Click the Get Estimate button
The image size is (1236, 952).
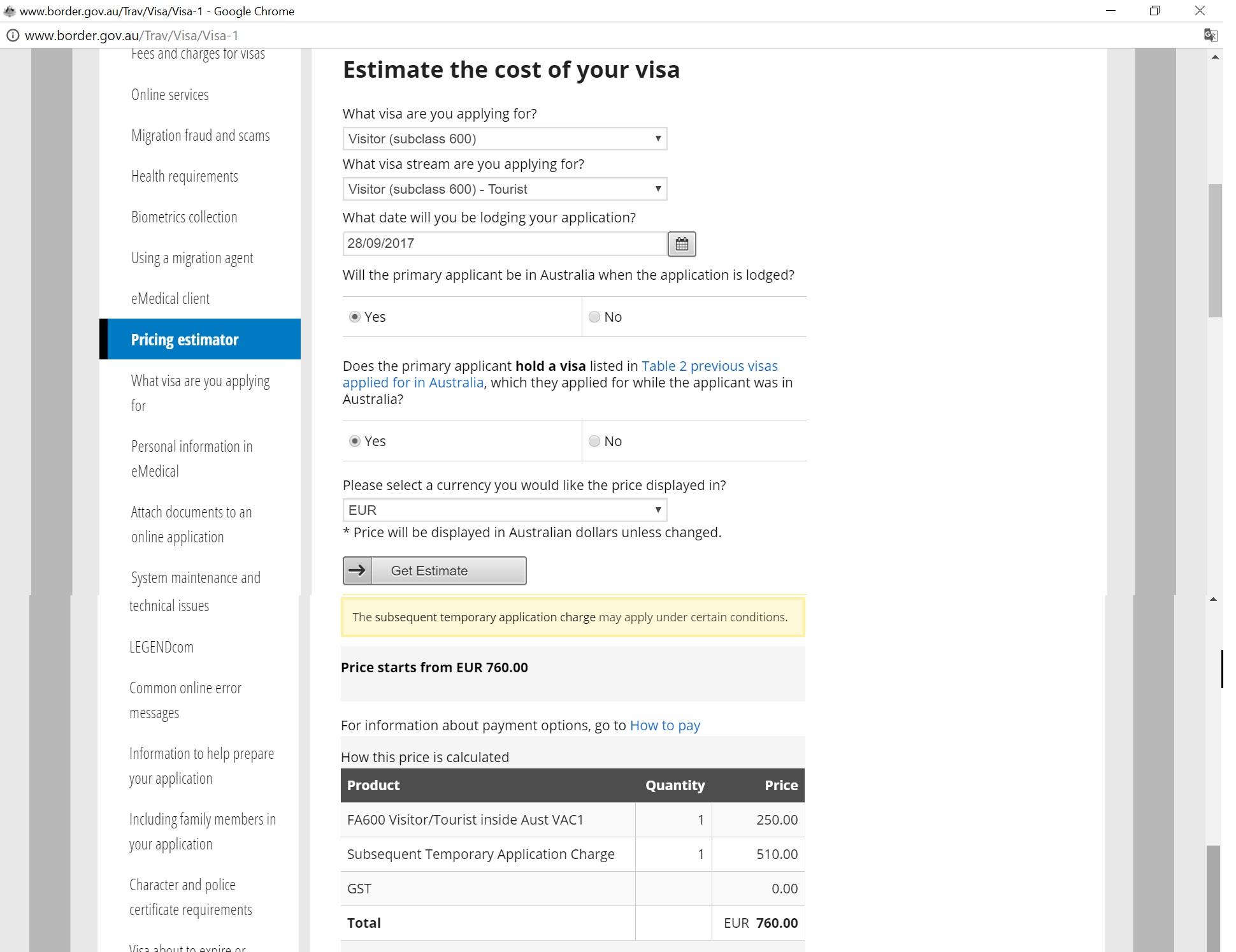click(x=435, y=570)
